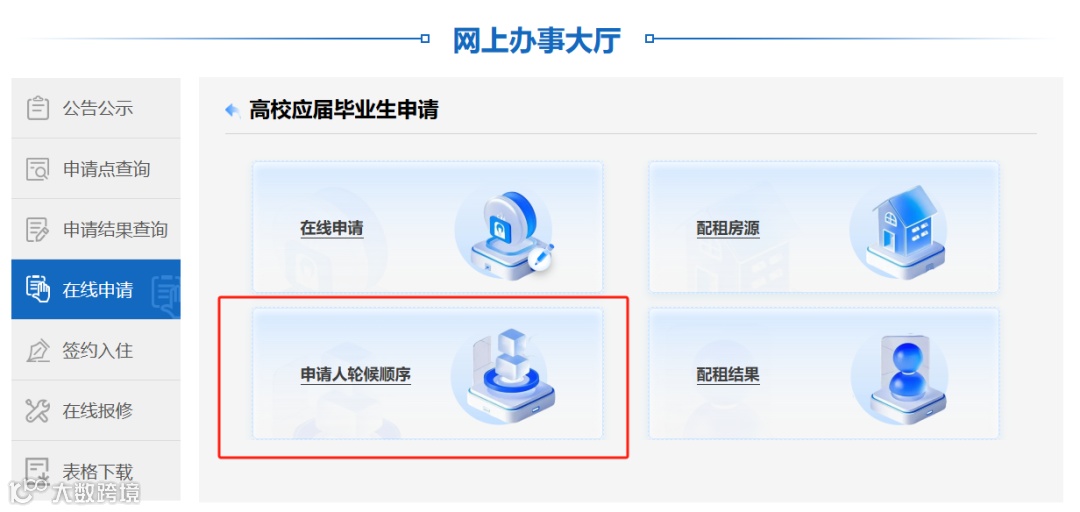The image size is (1080, 512).
Task: Click the 申请点查询 search icon
Action: click(x=38, y=169)
